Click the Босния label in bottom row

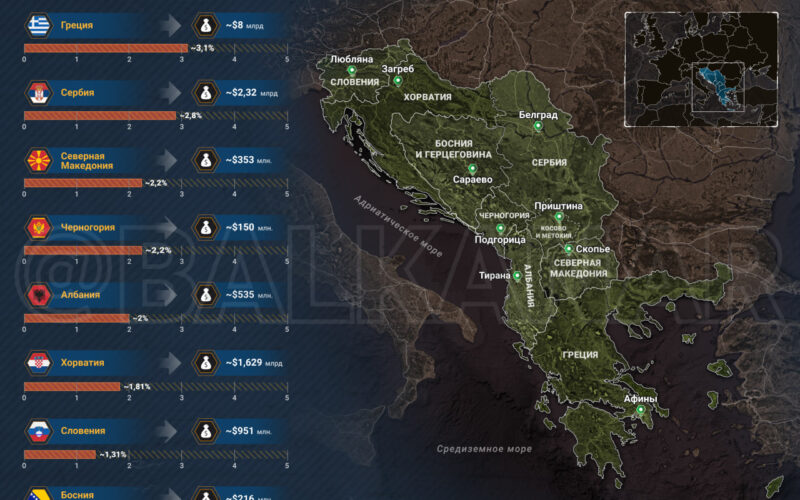(x=77, y=495)
